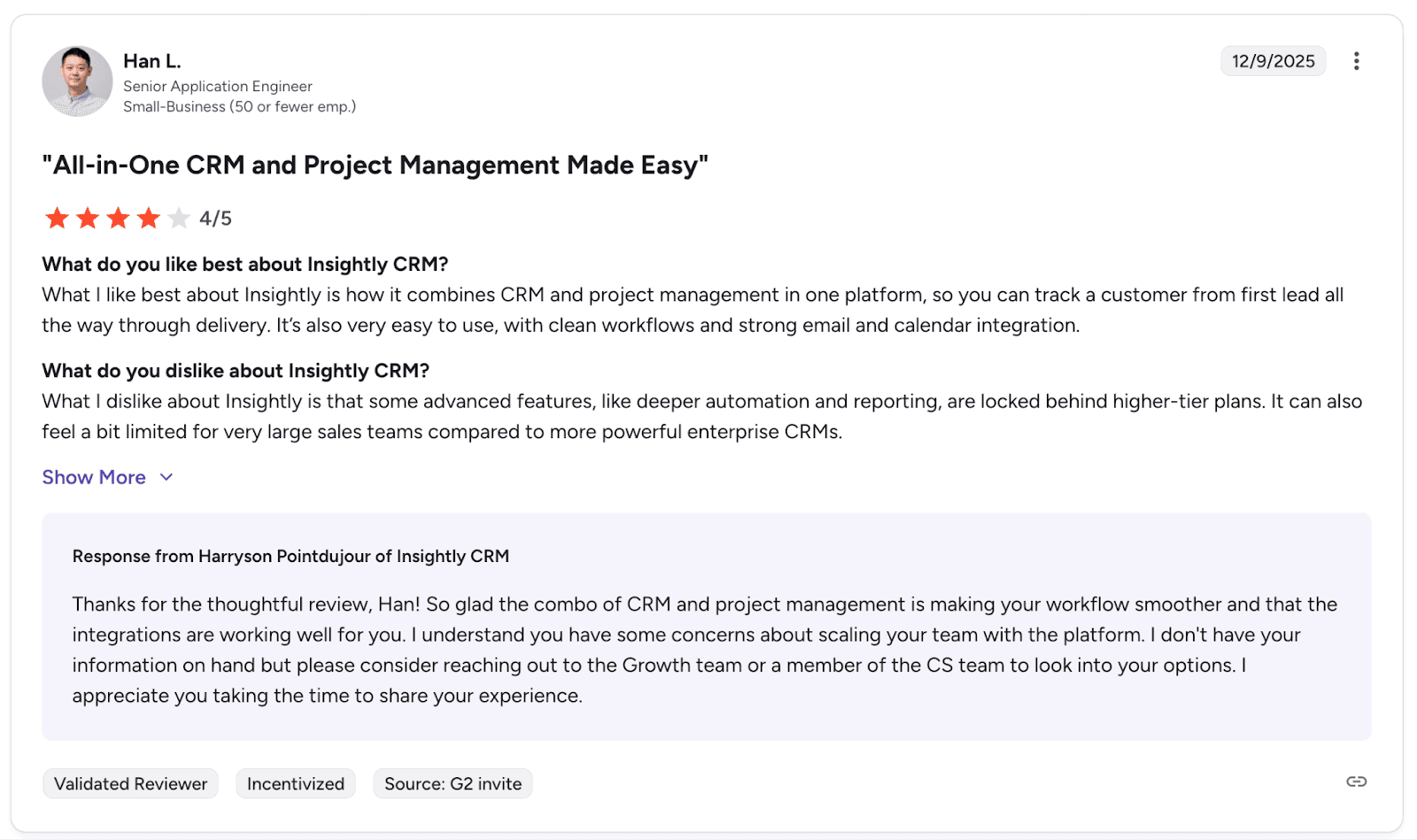This screenshot has width=1417, height=840.
Task: Click "Small-Business (50 or fewer emp.)" text
Action: (x=239, y=106)
